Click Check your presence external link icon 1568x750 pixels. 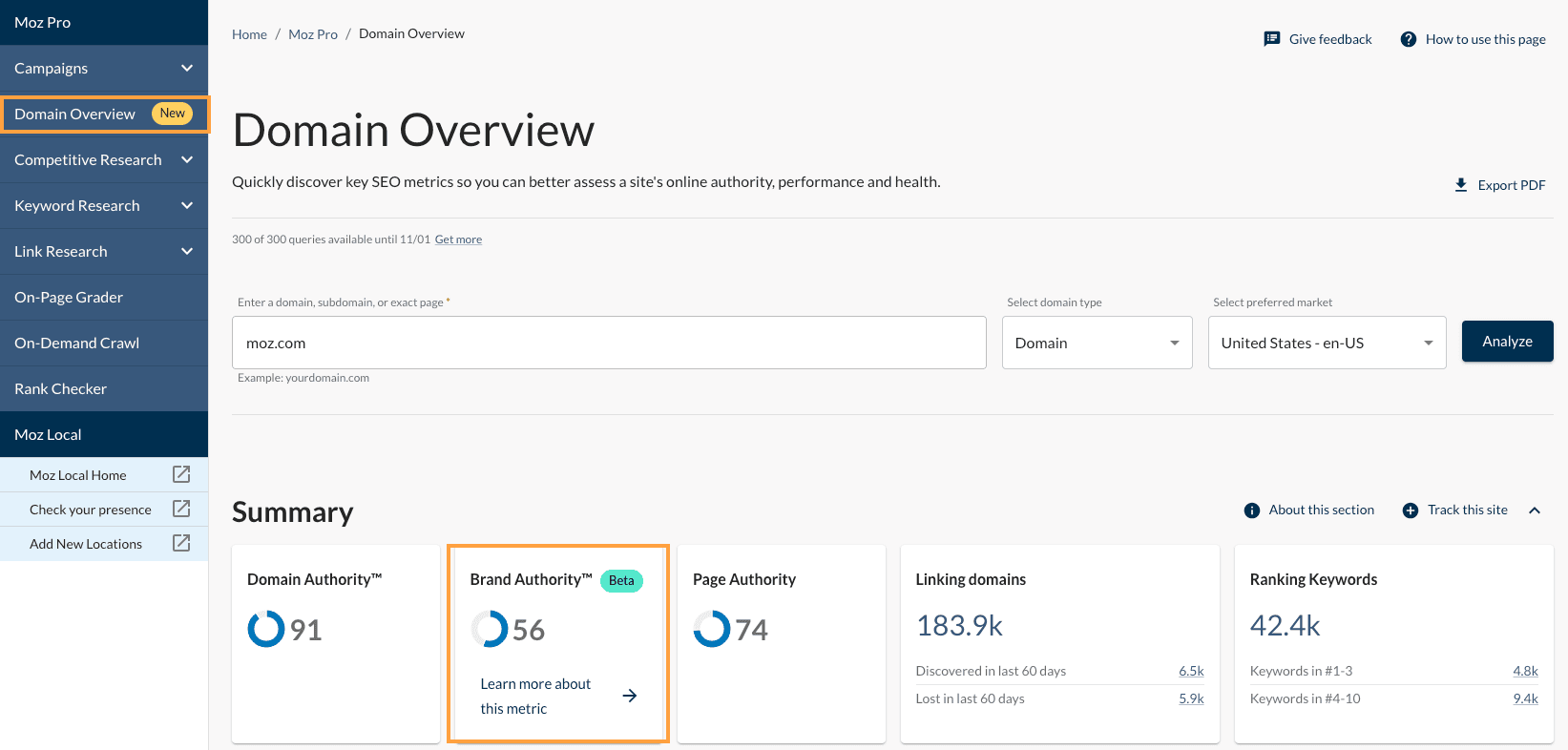pyautogui.click(x=181, y=509)
